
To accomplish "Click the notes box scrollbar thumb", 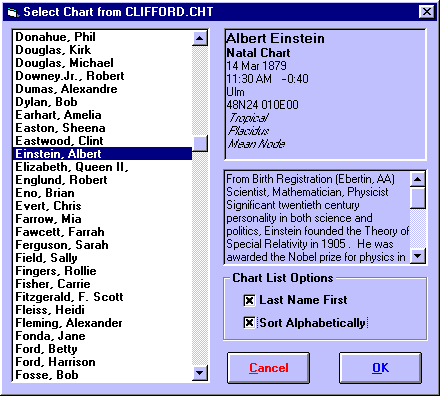I will click(x=417, y=198).
